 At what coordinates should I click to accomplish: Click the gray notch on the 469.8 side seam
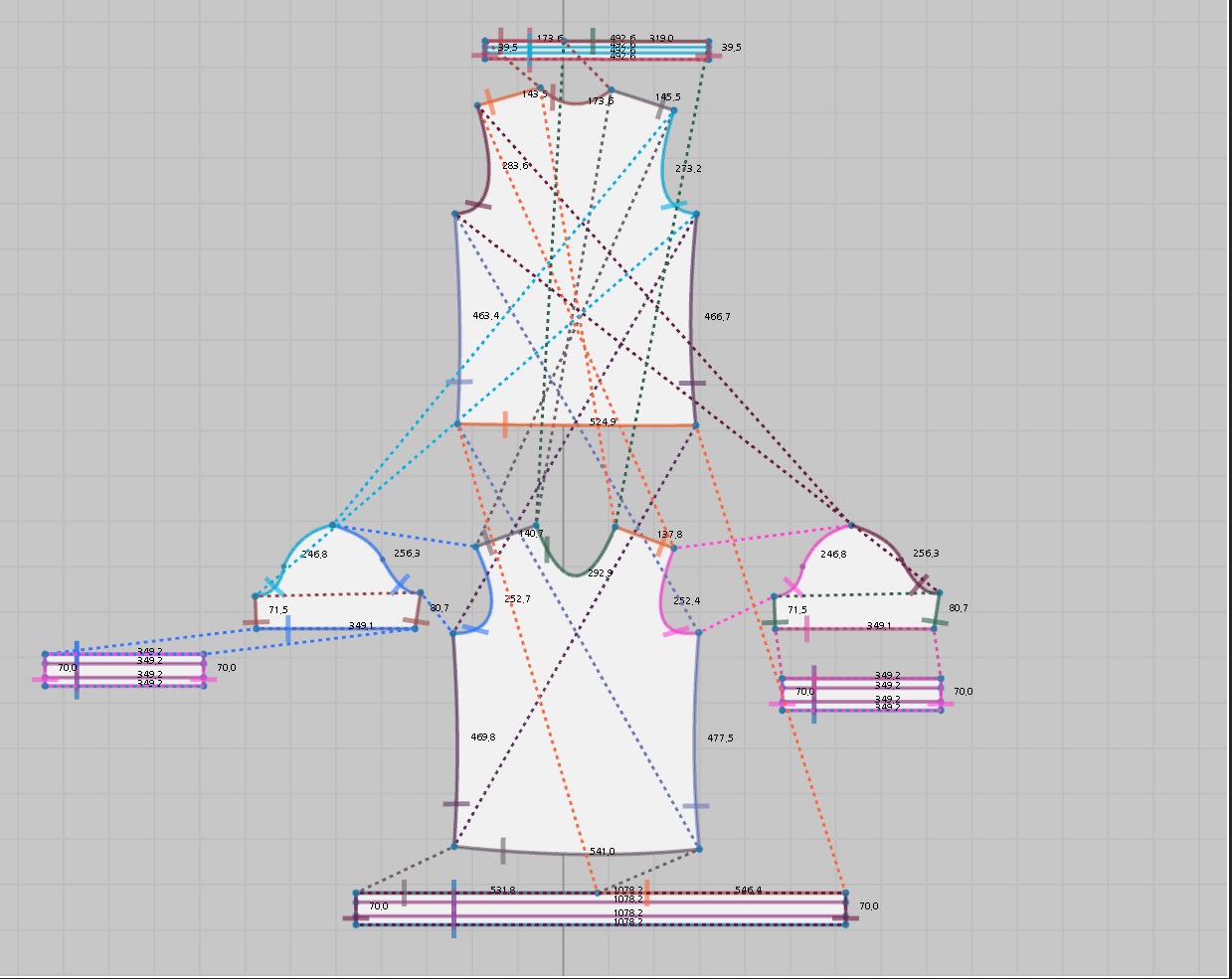tap(456, 802)
